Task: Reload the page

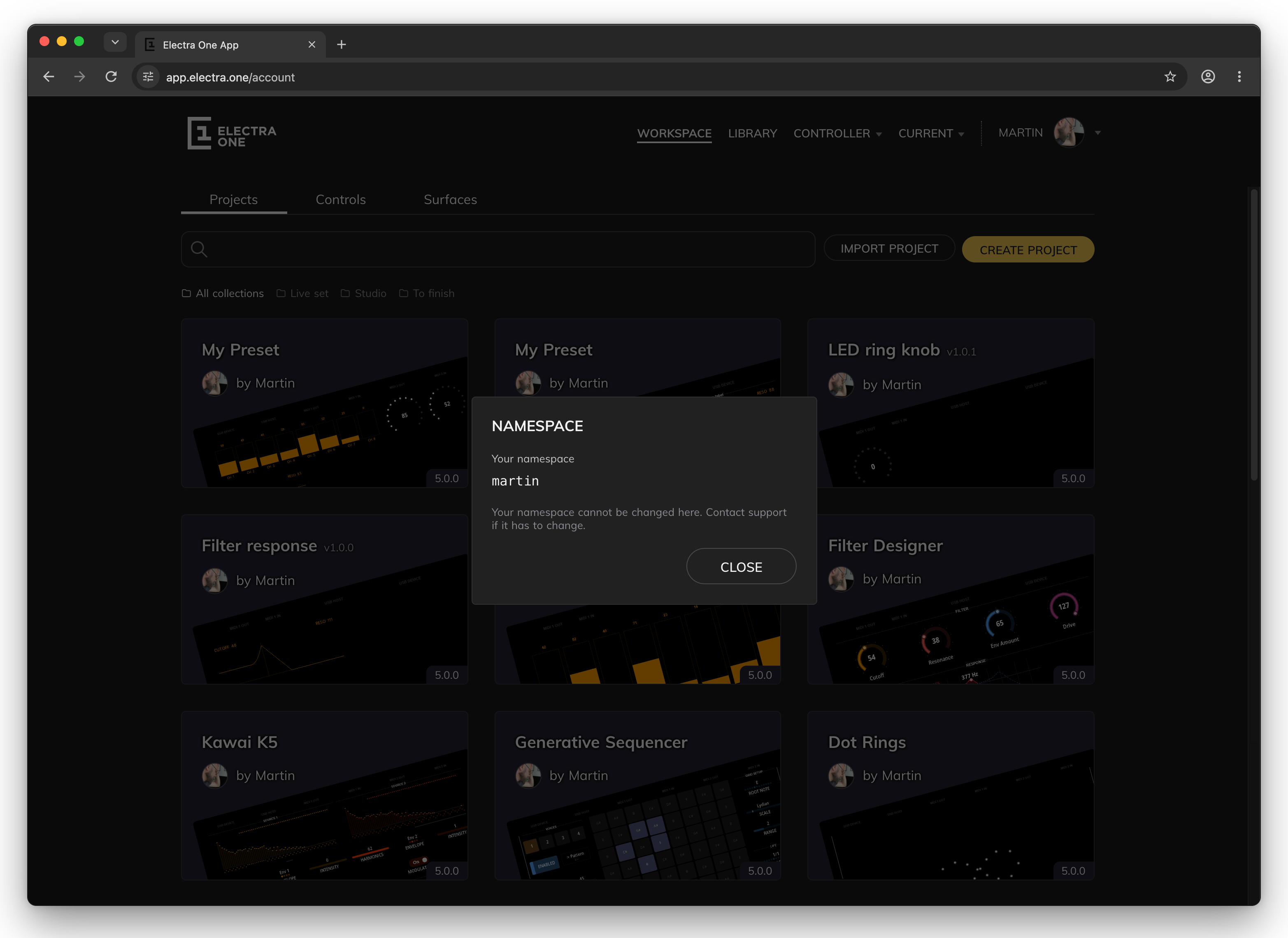Action: pyautogui.click(x=111, y=77)
